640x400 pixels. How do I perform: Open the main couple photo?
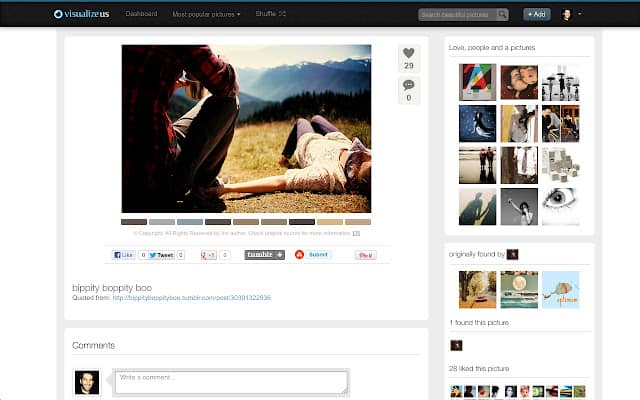(x=246, y=129)
